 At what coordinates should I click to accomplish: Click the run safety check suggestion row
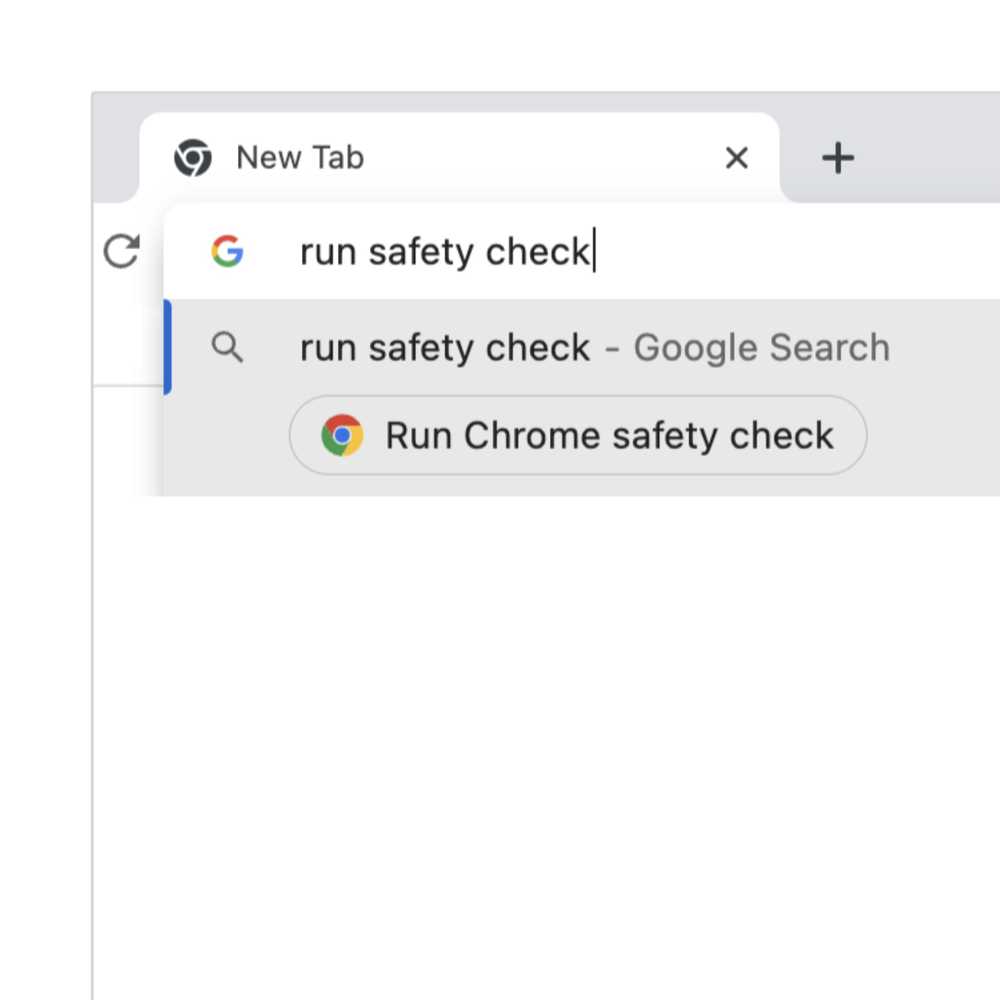pyautogui.click(x=500, y=347)
